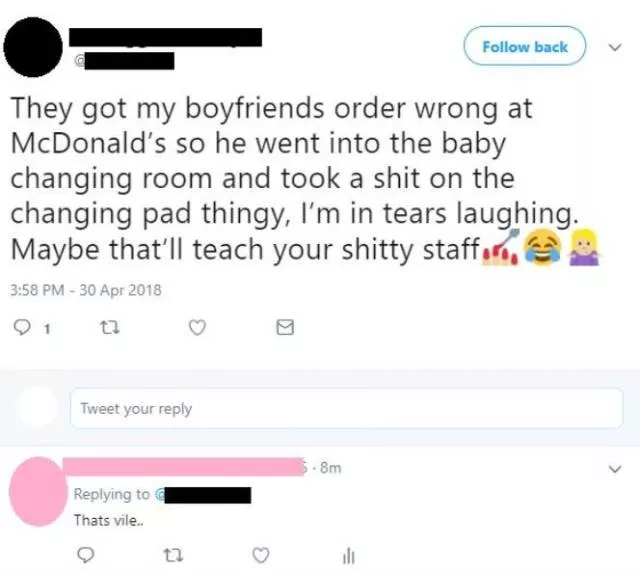The width and height of the screenshot is (640, 573).
Task: Click into the Tweet your reply field
Action: tap(347, 409)
